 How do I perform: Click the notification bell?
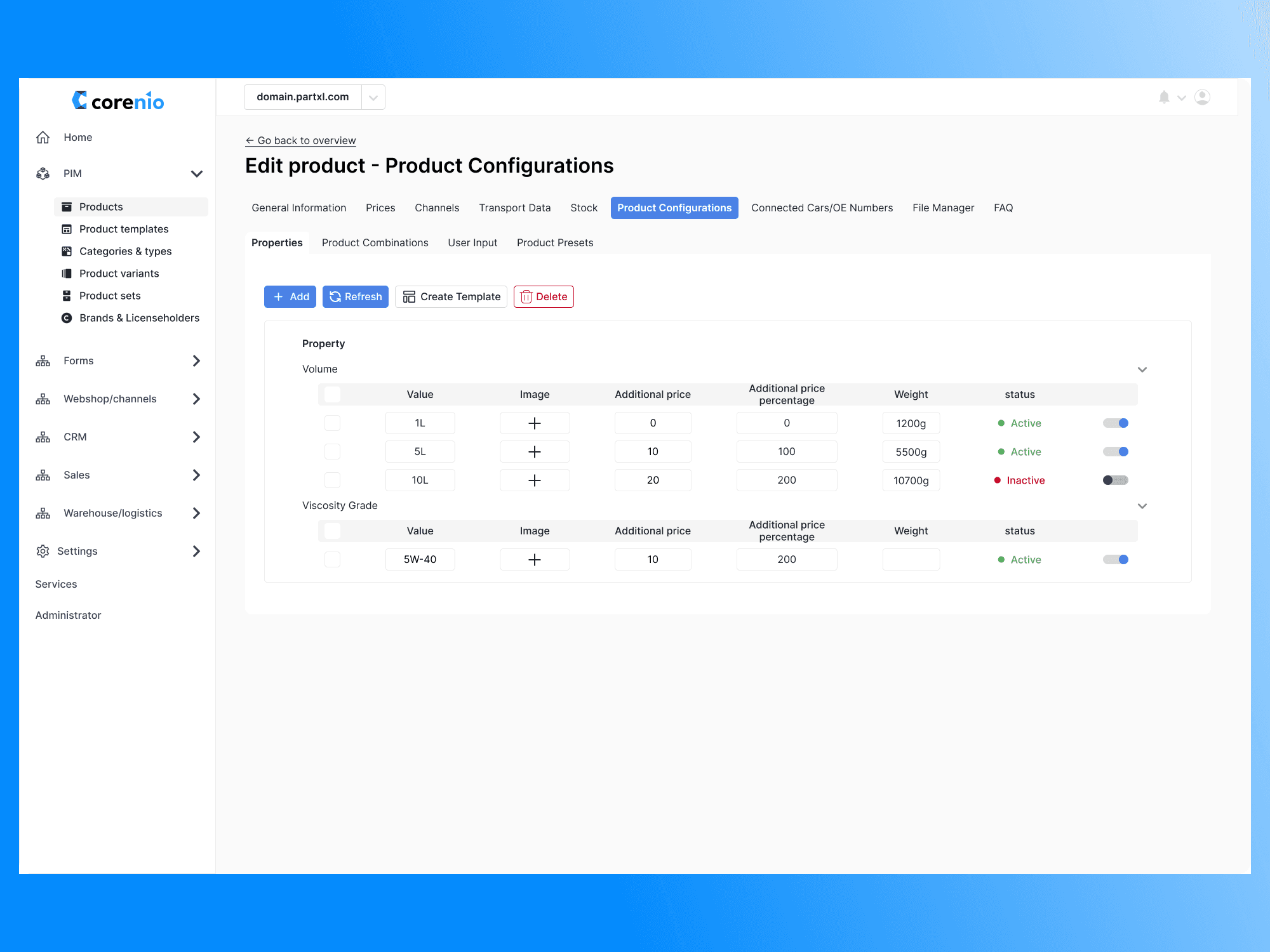tap(1165, 97)
